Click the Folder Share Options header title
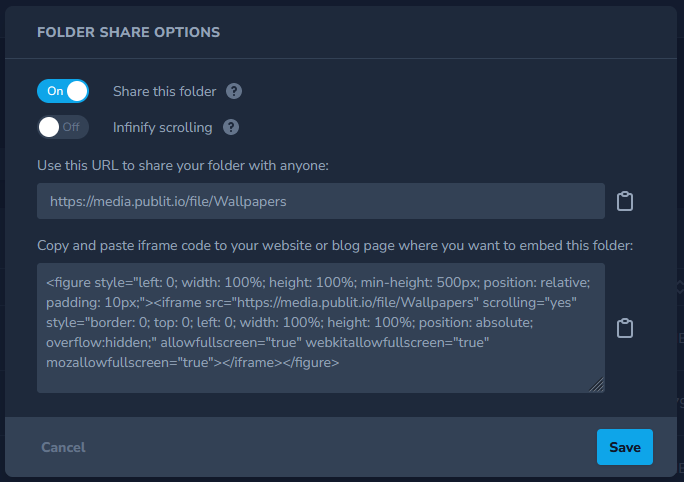The width and height of the screenshot is (684, 482). (x=129, y=32)
